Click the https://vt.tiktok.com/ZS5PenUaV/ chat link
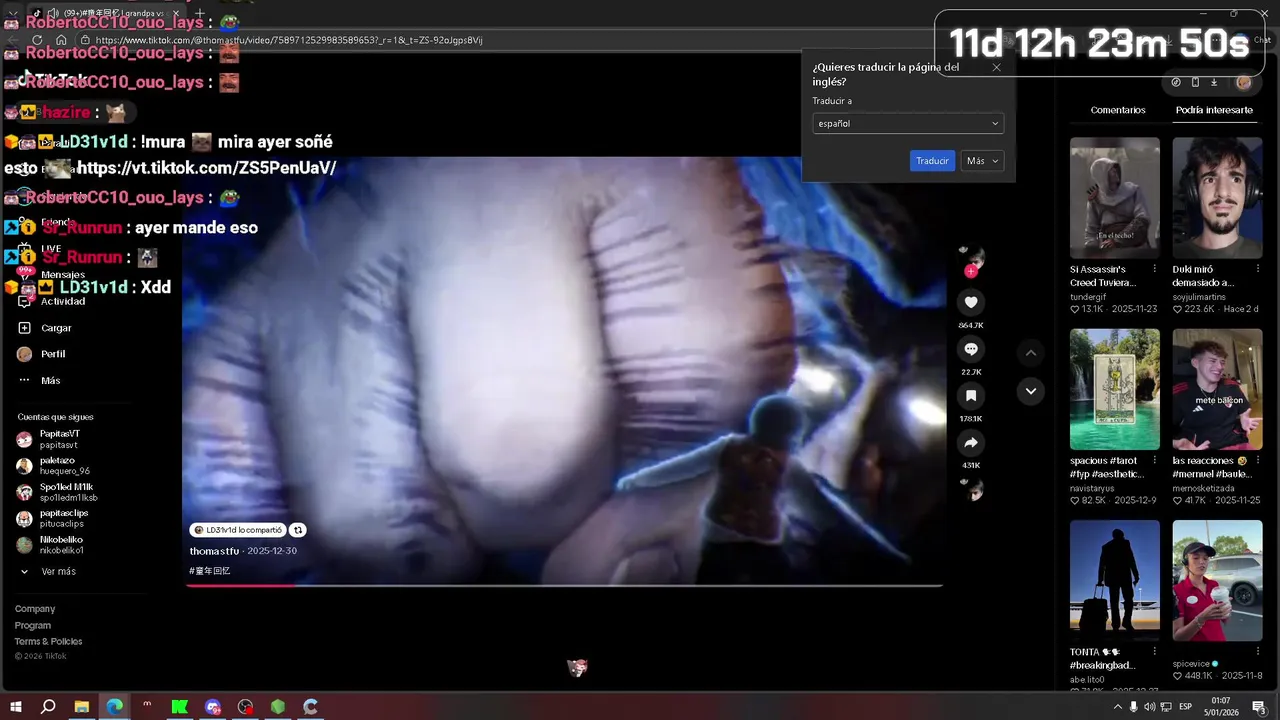1280x720 pixels. [x=206, y=168]
